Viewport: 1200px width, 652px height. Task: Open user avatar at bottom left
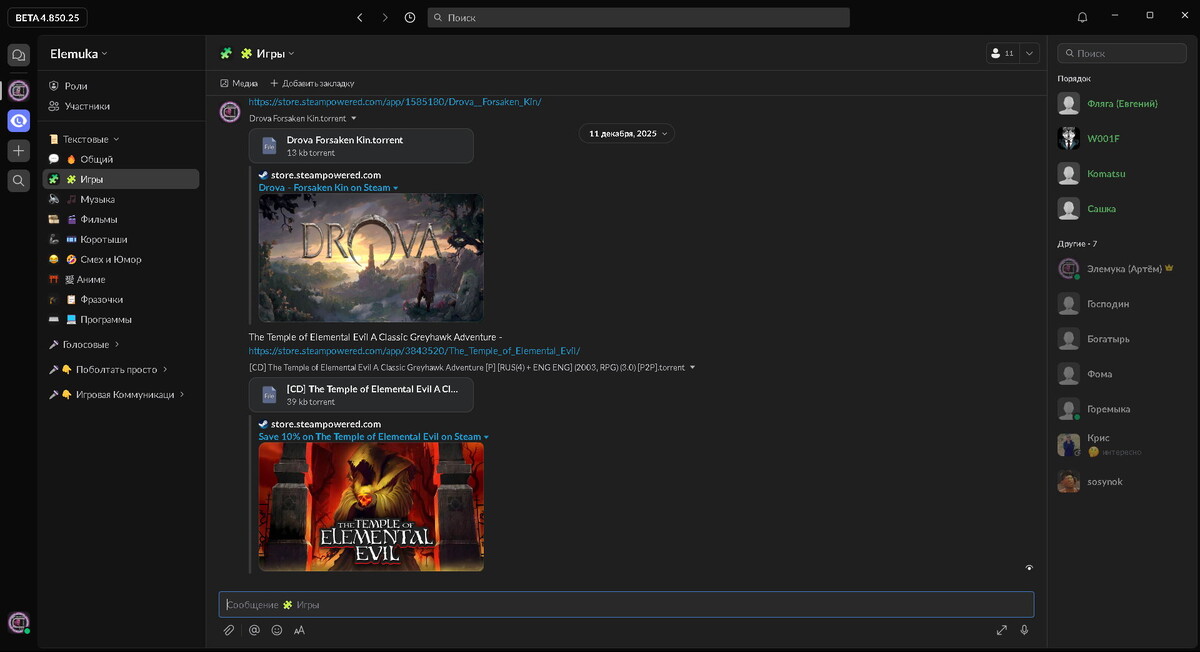pyautogui.click(x=18, y=622)
